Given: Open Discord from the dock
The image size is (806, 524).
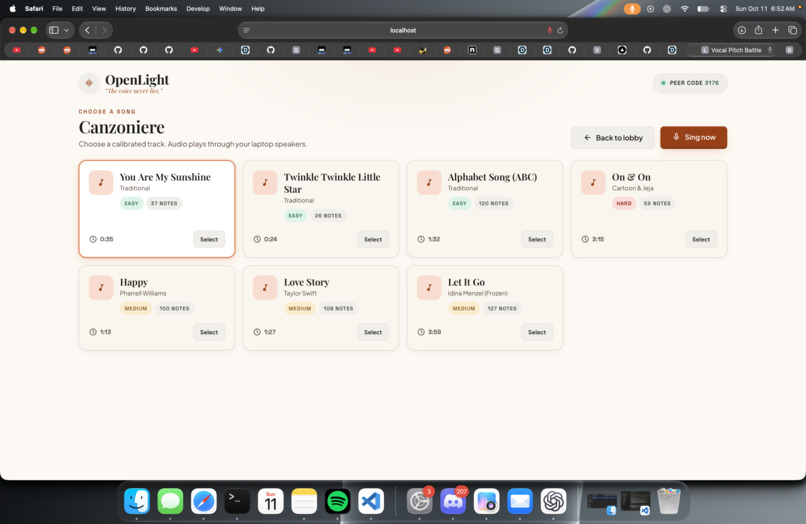Looking at the screenshot, I should coord(453,501).
